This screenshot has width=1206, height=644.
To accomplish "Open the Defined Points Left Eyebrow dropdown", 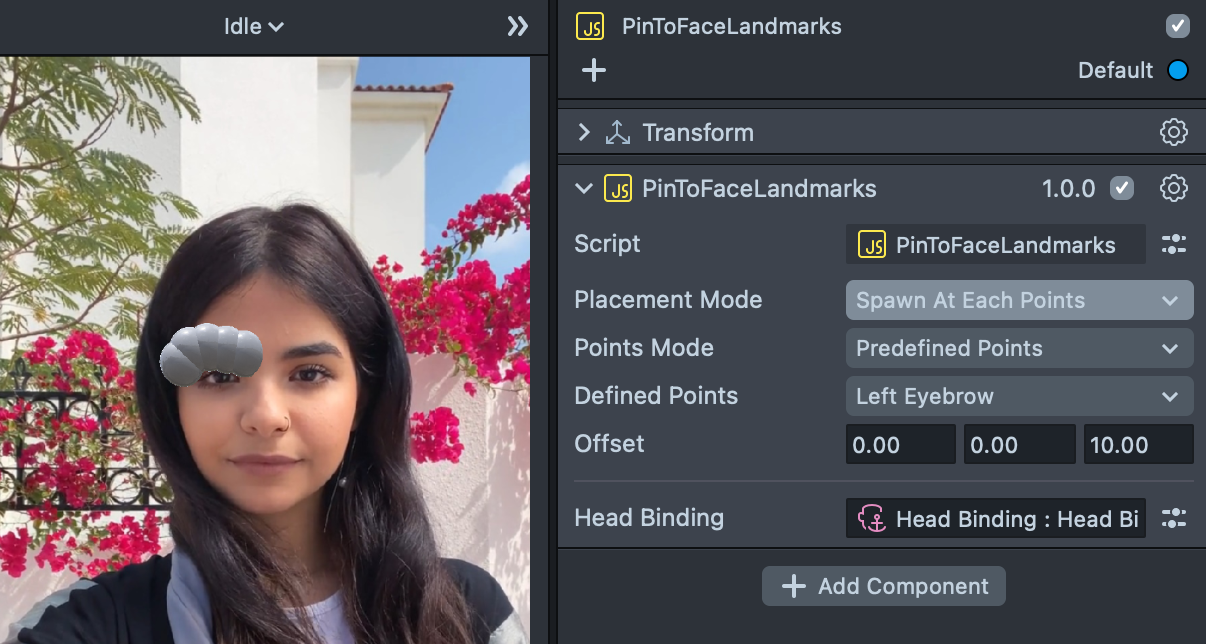I will point(1019,396).
